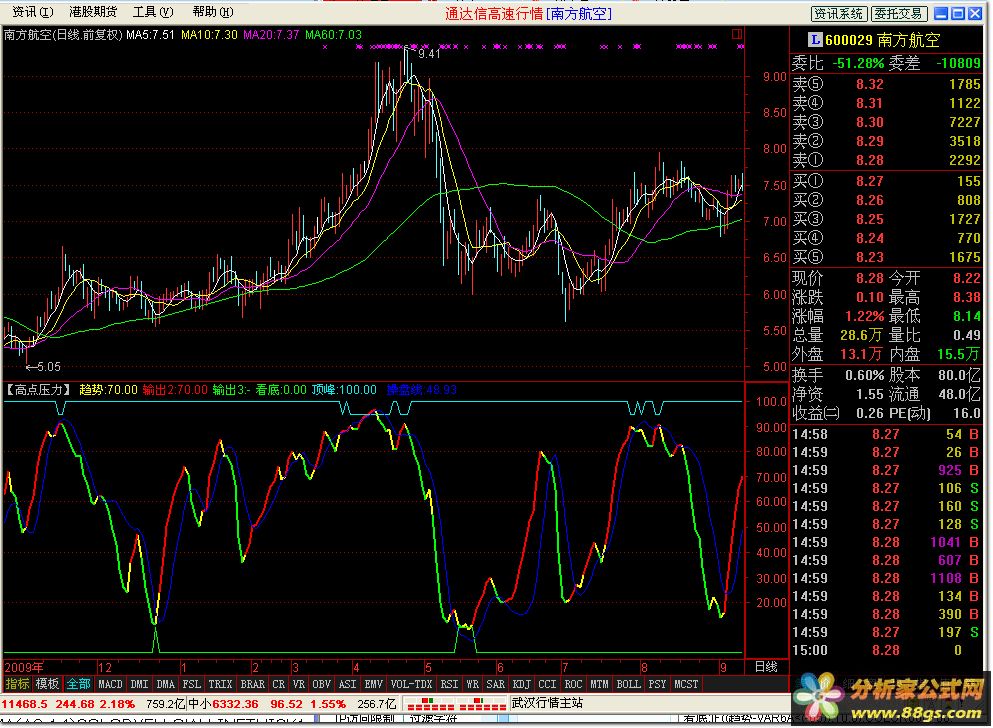
Task: Click the 日线 period label
Action: 766,667
